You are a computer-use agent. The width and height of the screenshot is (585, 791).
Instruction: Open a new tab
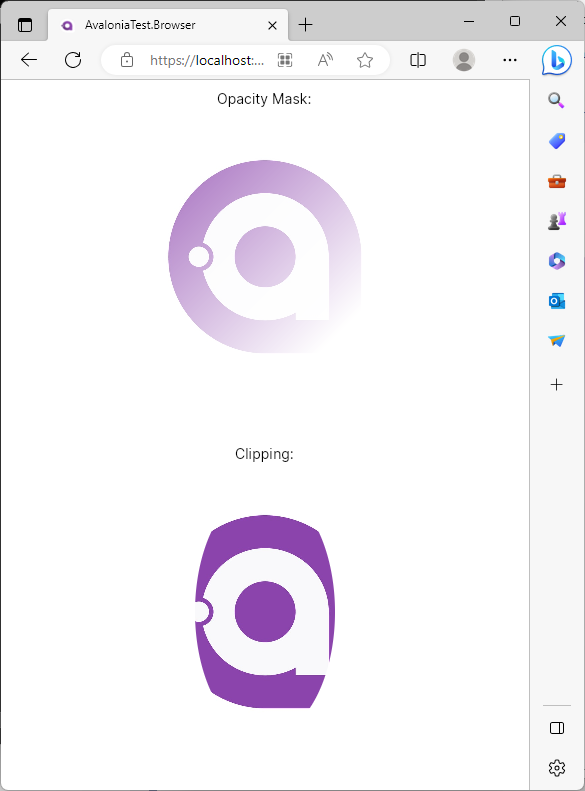[x=306, y=25]
